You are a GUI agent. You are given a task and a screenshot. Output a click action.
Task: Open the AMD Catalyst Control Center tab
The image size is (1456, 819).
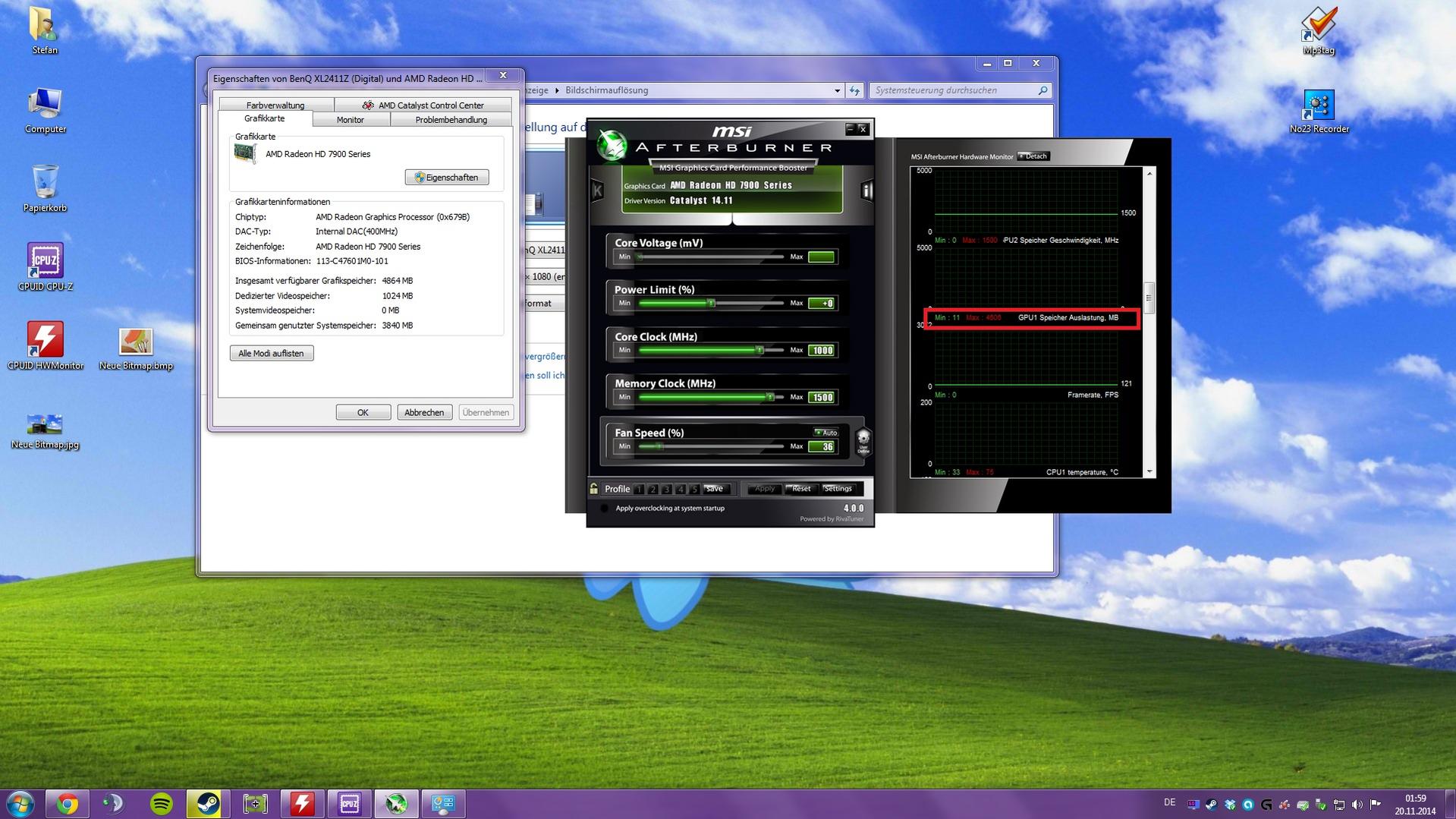423,105
